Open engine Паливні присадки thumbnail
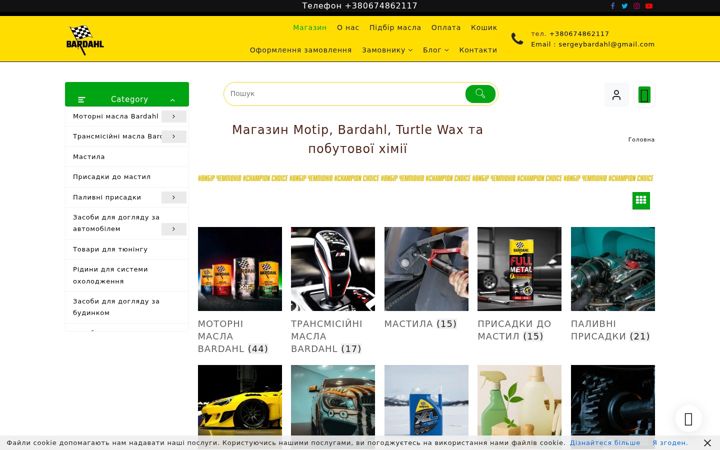 pos(613,269)
